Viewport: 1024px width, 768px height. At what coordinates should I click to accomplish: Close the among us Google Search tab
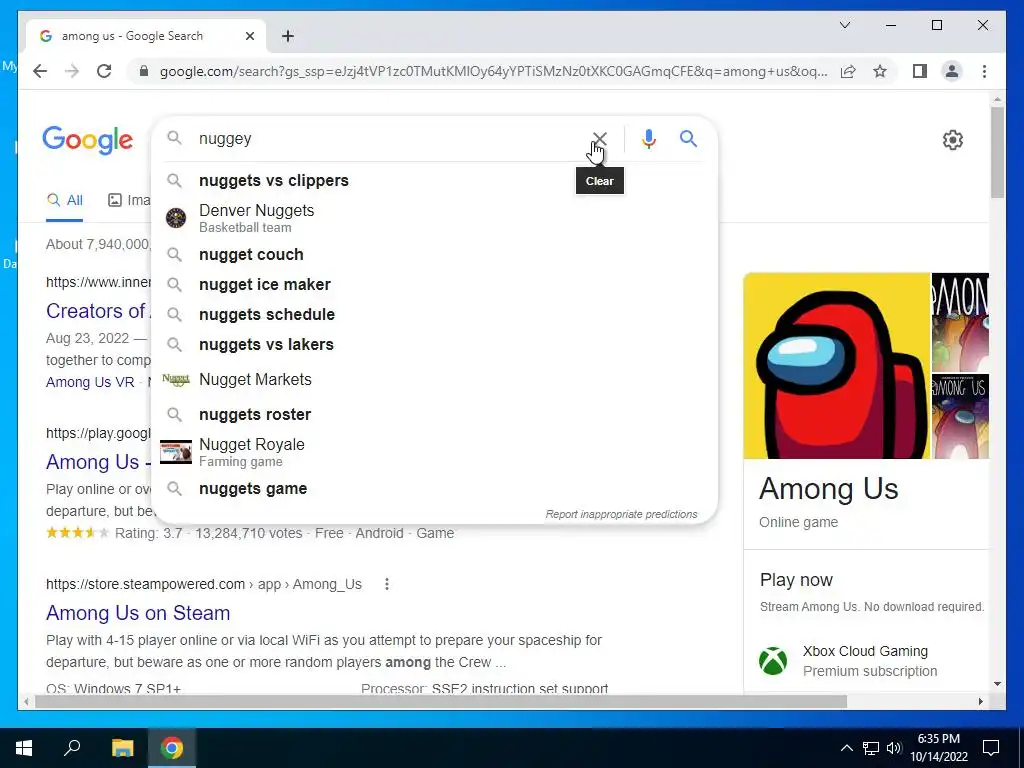click(x=249, y=36)
